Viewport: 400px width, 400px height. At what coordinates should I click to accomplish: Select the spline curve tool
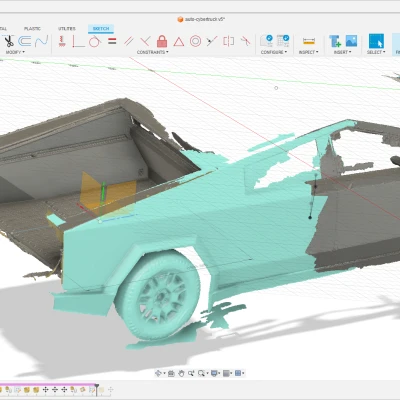pyautogui.click(x=42, y=41)
